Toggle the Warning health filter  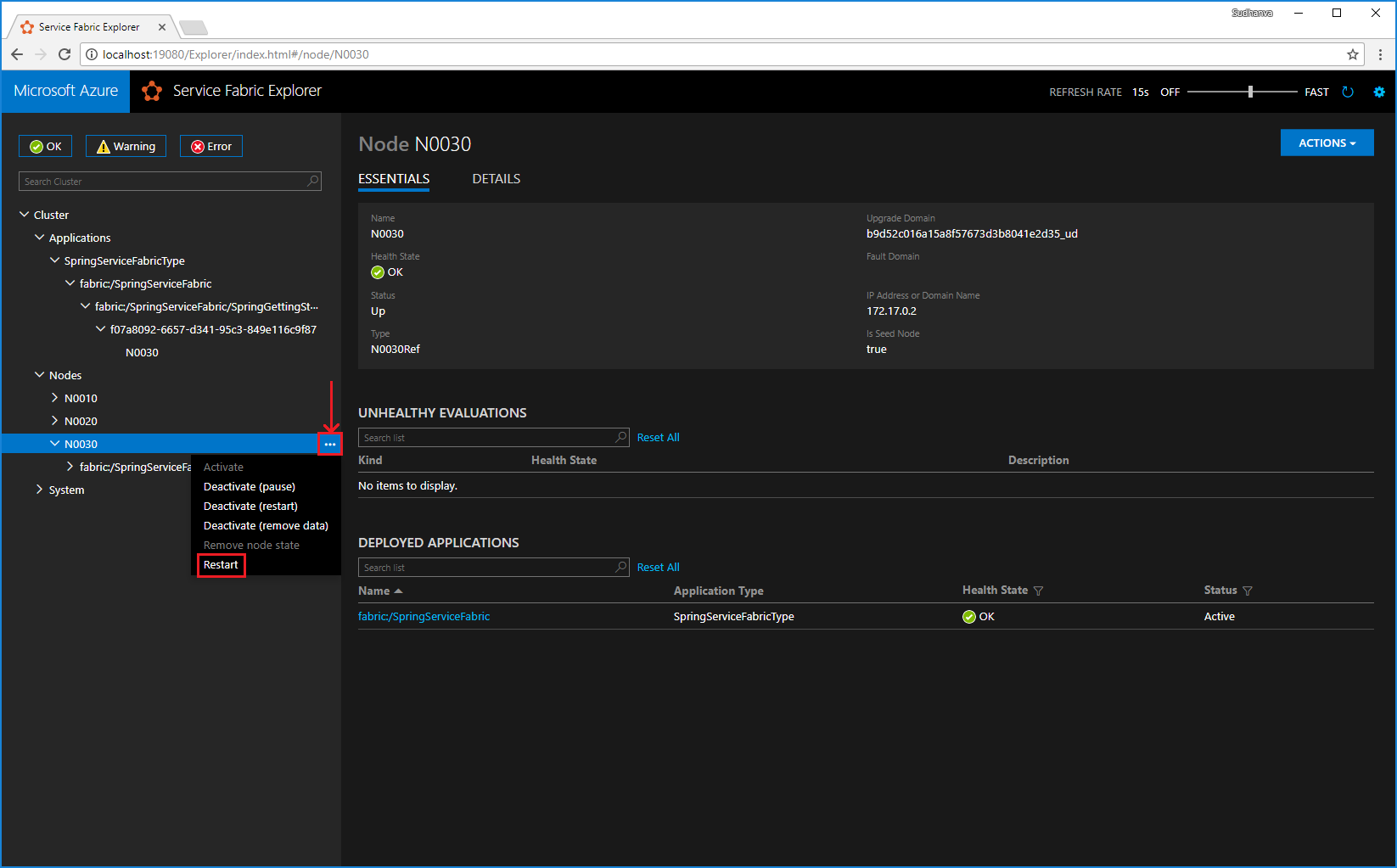(126, 146)
